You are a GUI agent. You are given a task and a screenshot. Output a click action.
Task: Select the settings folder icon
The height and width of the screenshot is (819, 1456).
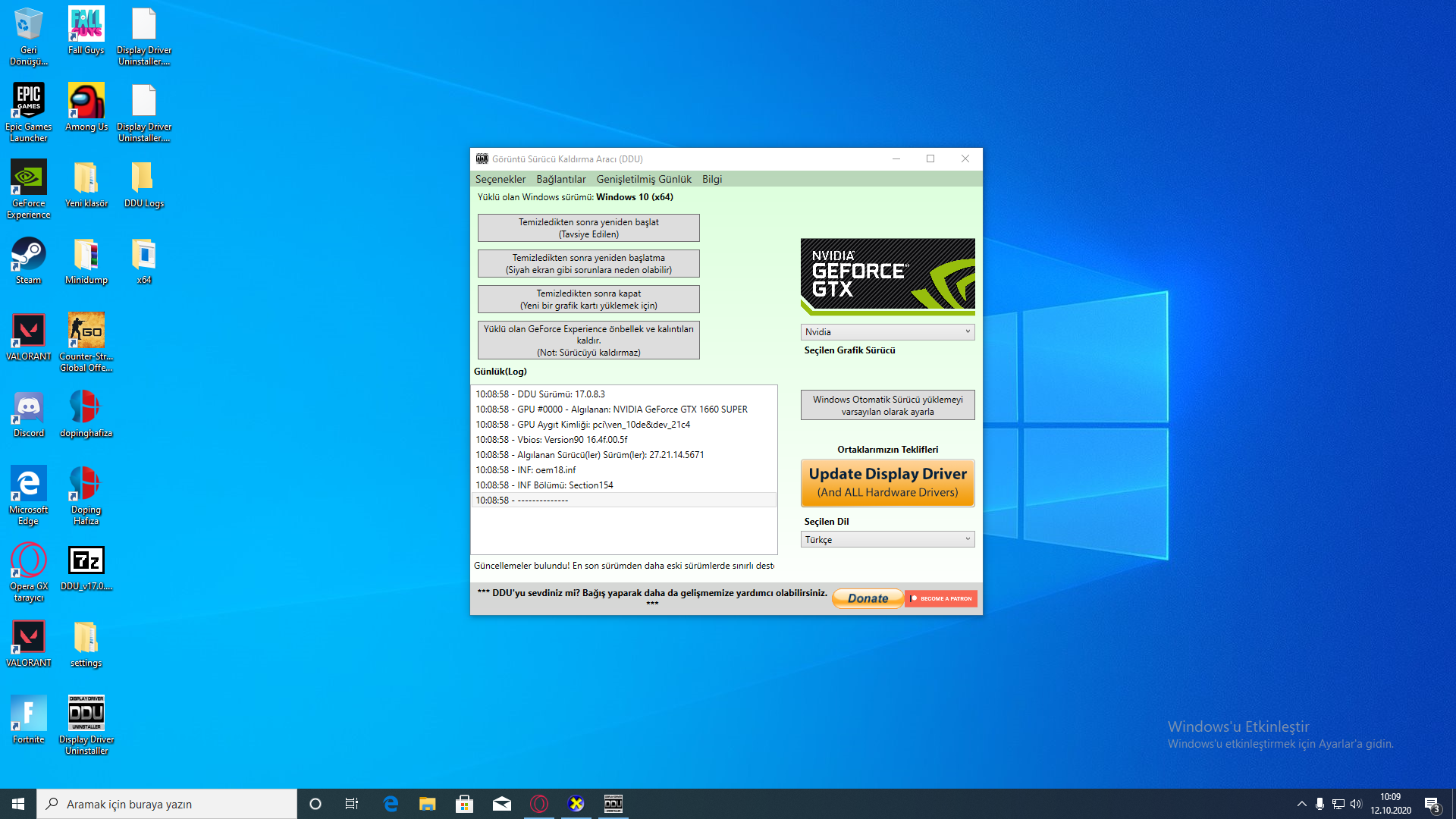tap(86, 643)
